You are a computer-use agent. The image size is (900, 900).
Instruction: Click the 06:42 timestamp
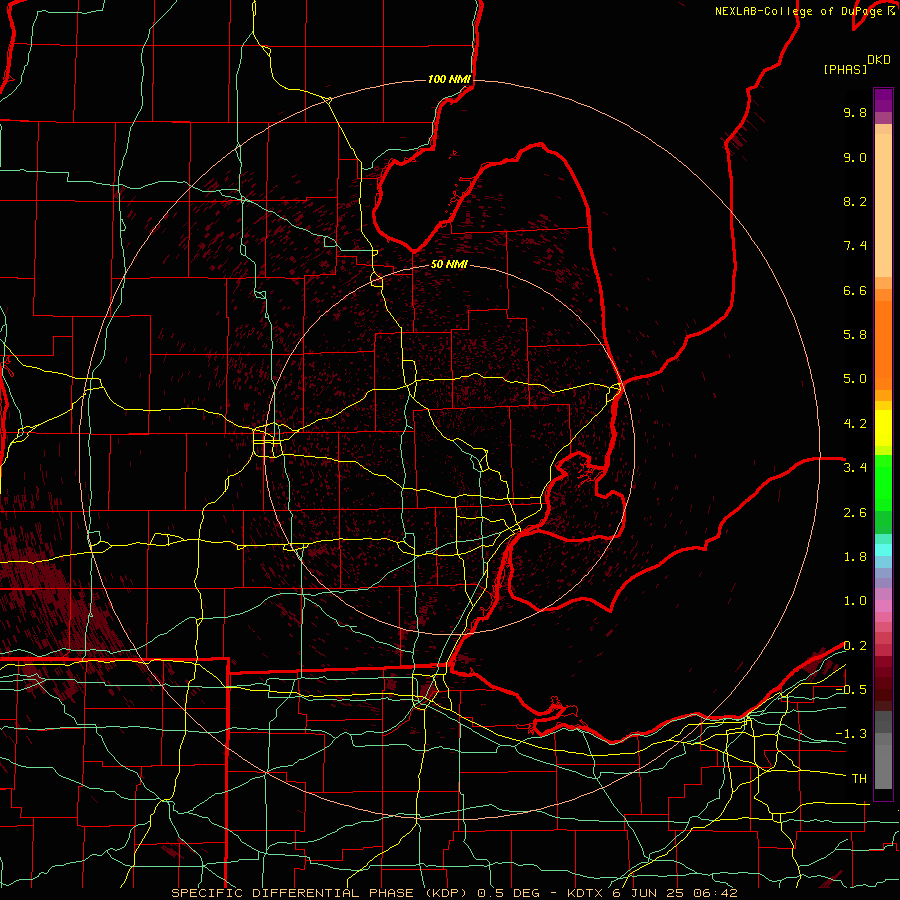click(x=715, y=893)
